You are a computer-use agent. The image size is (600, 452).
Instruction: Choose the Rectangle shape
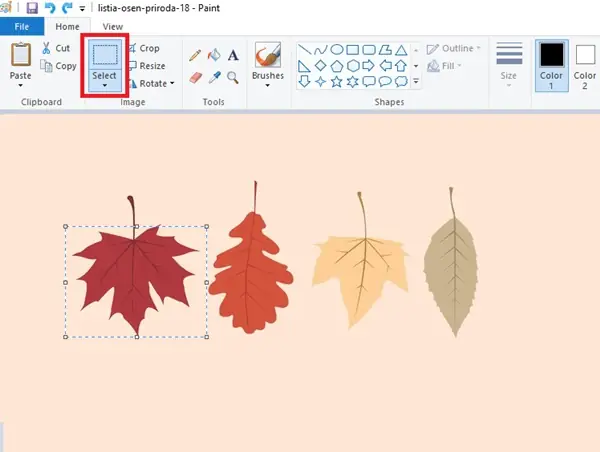[352, 50]
